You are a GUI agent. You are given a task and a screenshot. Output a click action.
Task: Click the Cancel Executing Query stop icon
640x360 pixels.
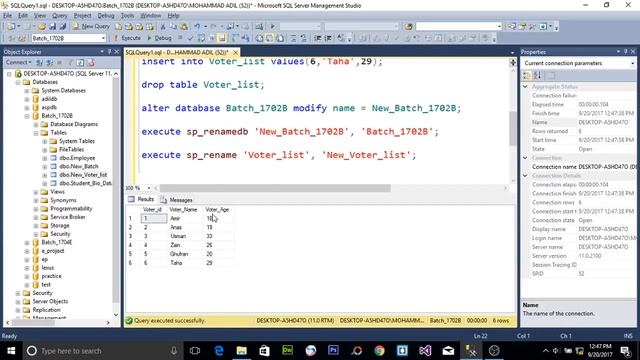click(180, 38)
